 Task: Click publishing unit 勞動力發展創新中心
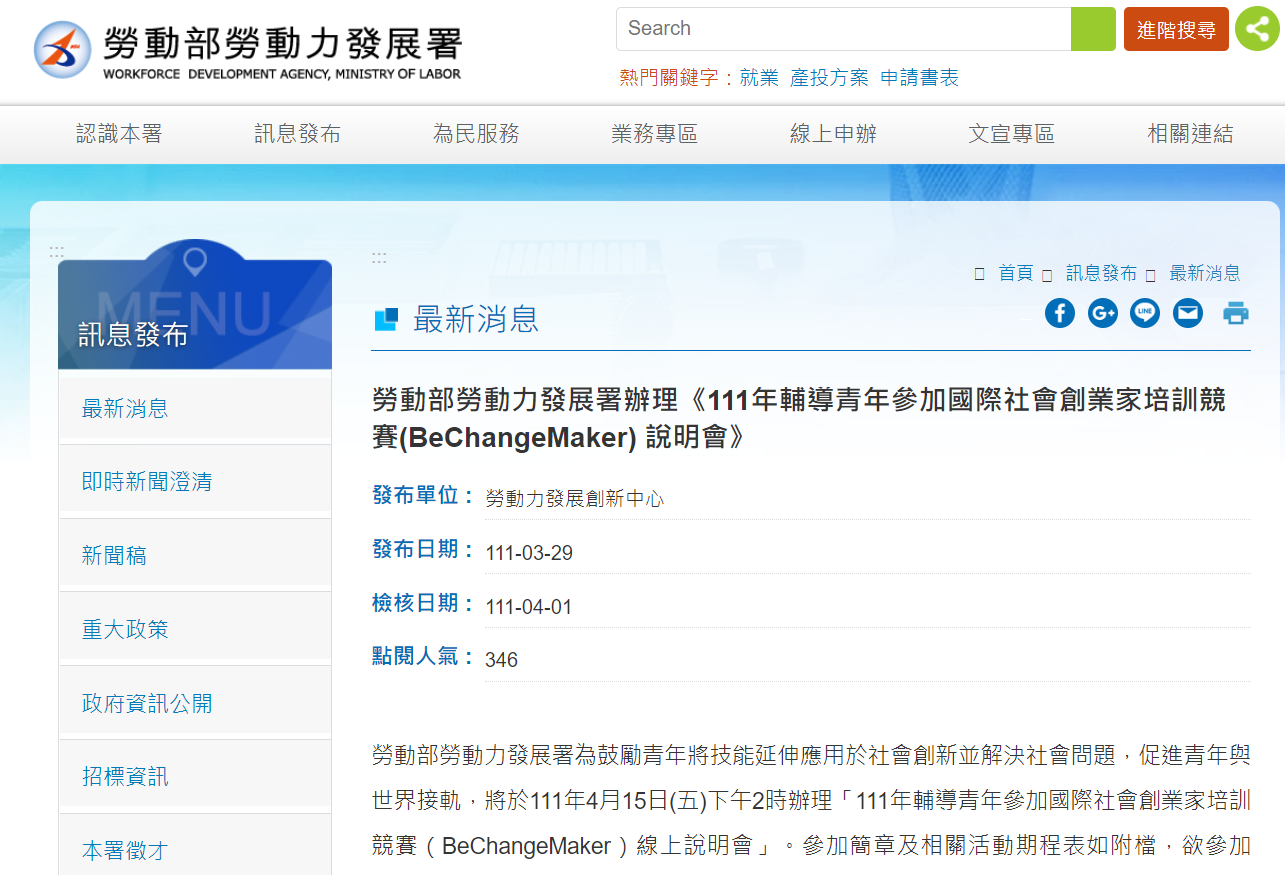tap(575, 498)
